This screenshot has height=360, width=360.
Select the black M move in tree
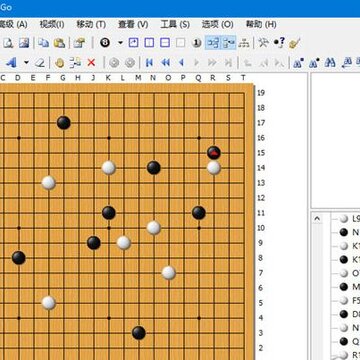pos(349,287)
